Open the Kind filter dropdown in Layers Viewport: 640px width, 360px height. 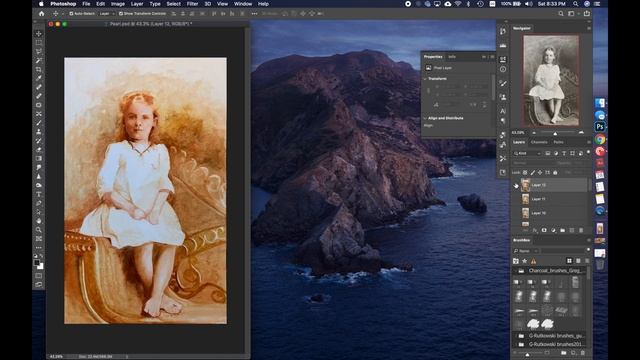pyautogui.click(x=527, y=153)
